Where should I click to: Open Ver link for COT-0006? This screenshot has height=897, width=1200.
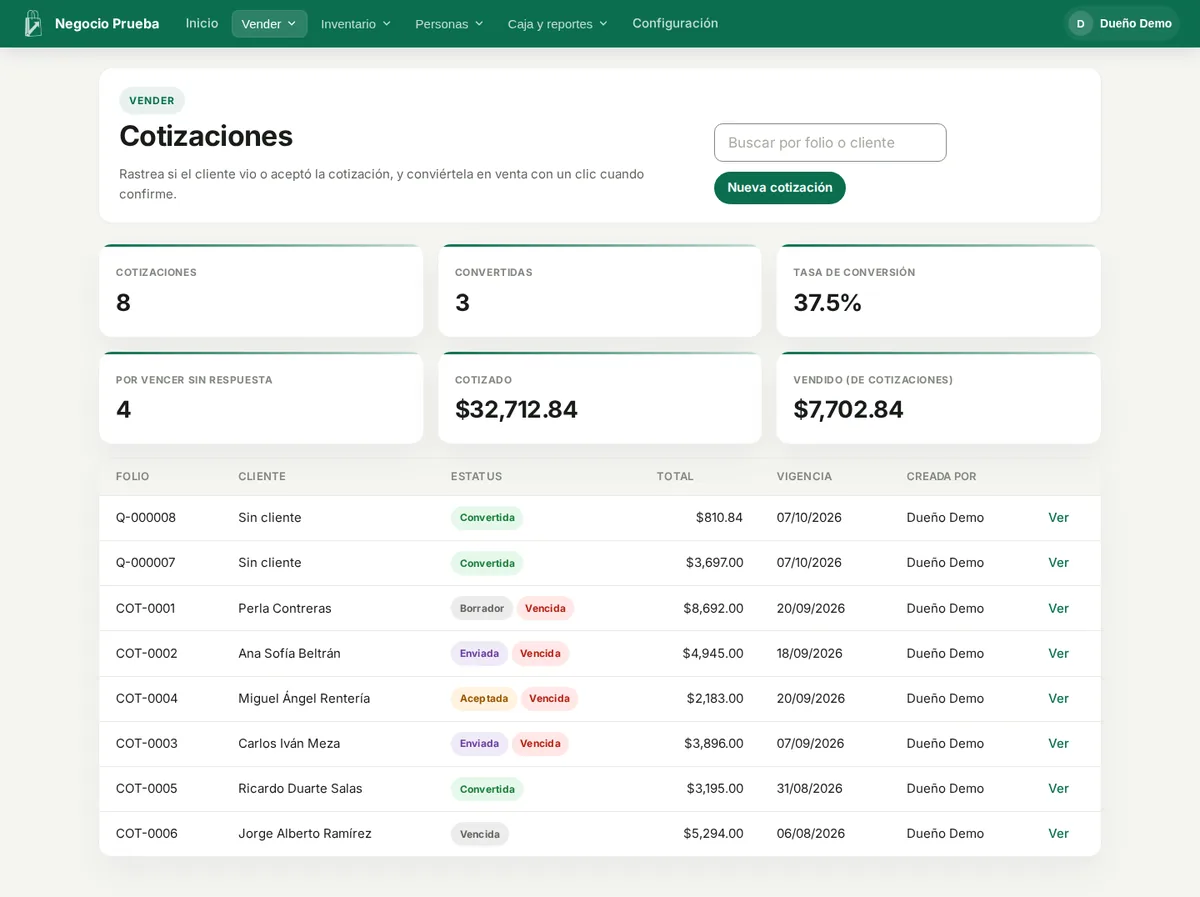pyautogui.click(x=1058, y=833)
